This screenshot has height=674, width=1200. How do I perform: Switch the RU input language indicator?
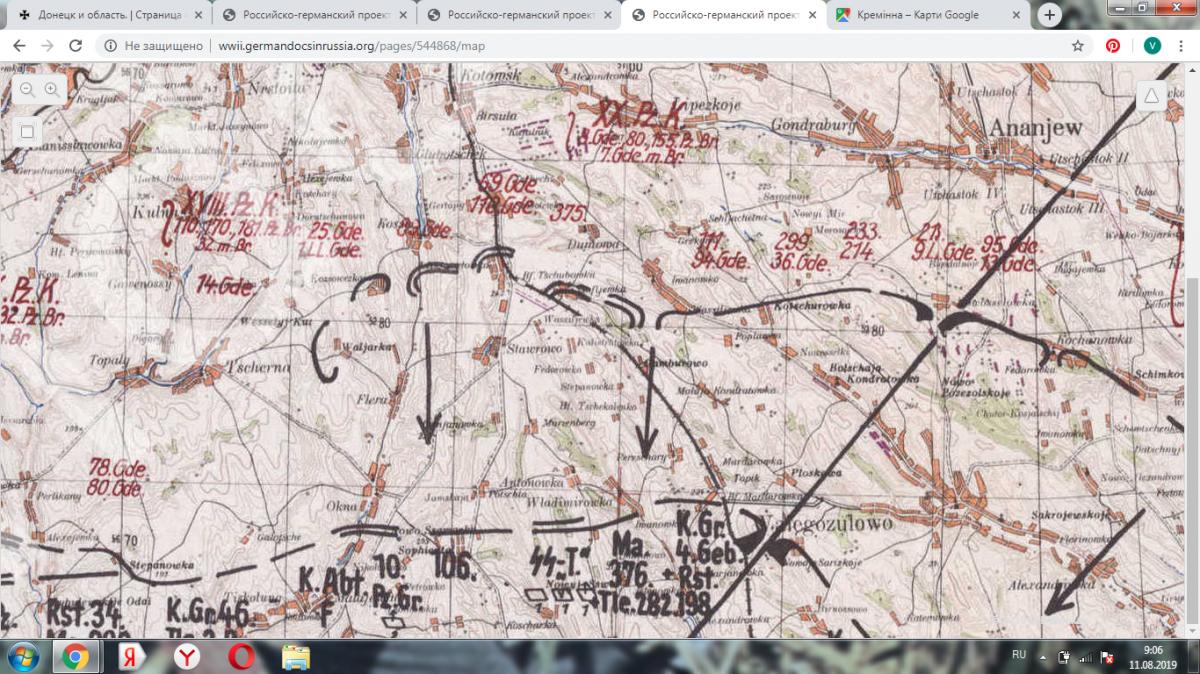click(1019, 654)
